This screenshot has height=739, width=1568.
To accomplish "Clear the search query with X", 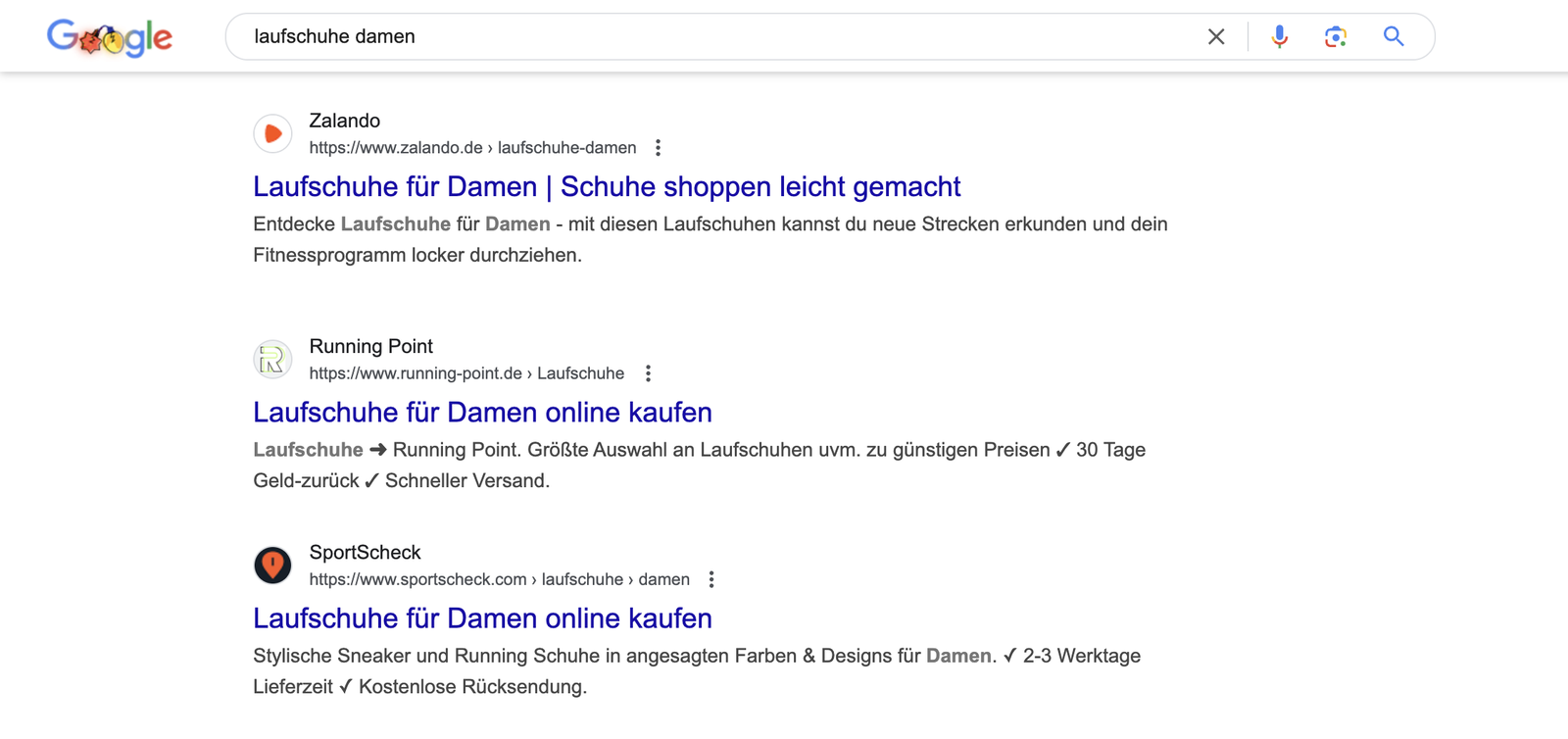I will click(1216, 36).
